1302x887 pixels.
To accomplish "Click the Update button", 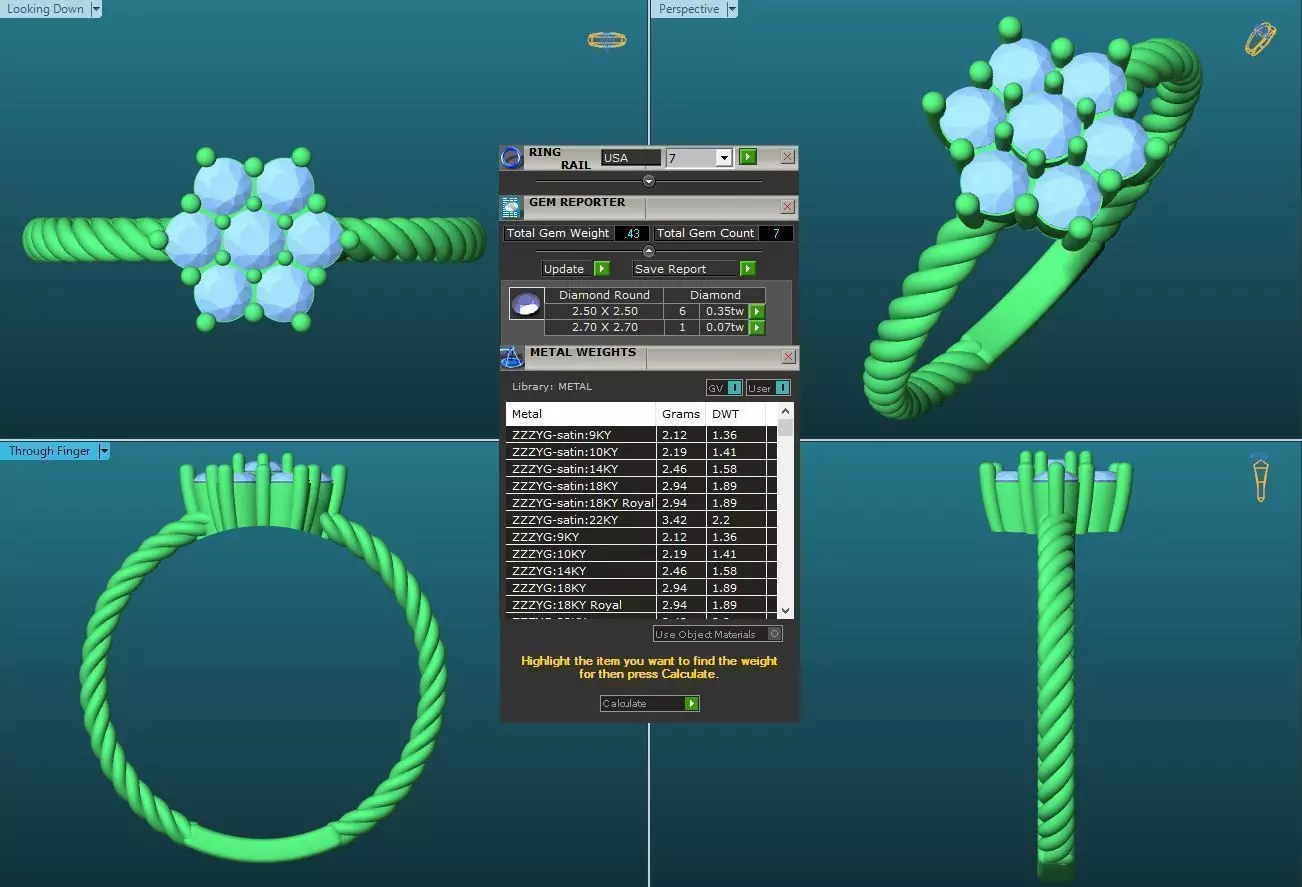I will pos(576,269).
